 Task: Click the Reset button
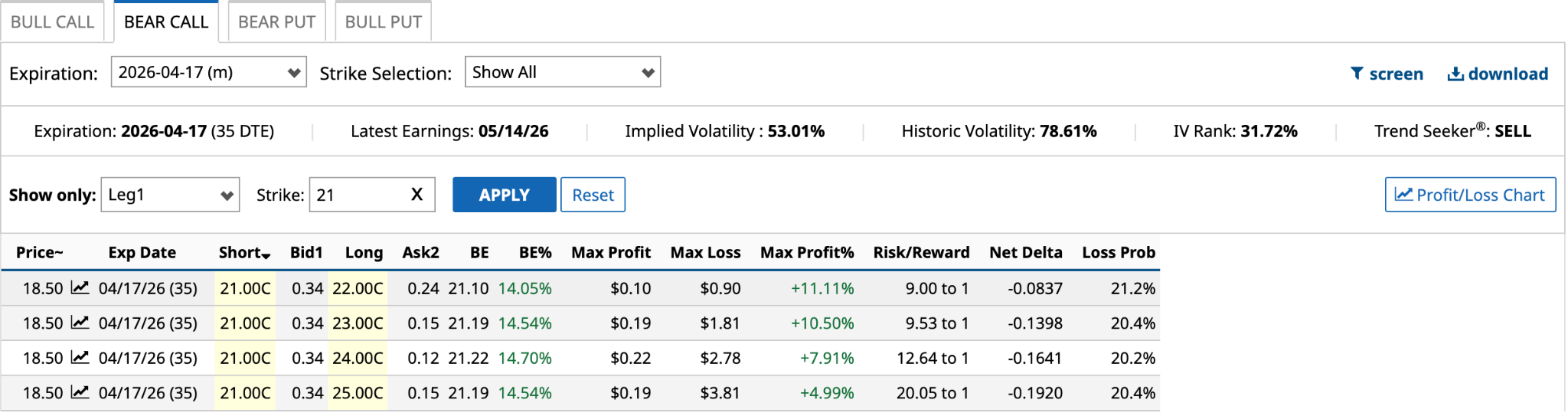pos(593,195)
